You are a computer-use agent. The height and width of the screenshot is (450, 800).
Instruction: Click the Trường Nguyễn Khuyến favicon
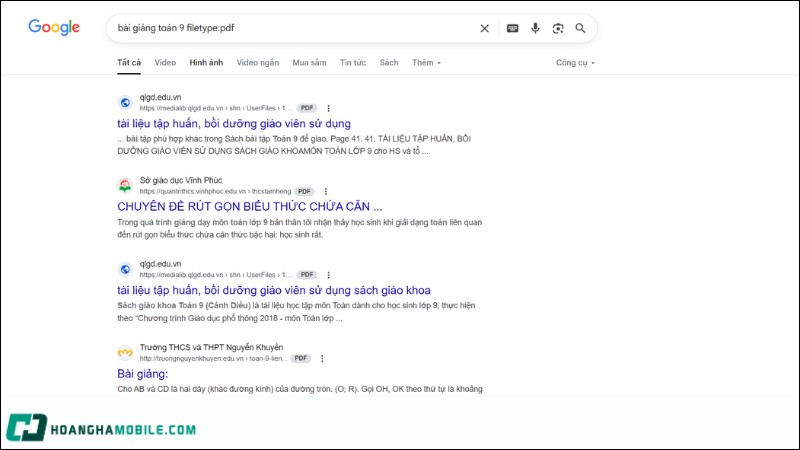125,353
